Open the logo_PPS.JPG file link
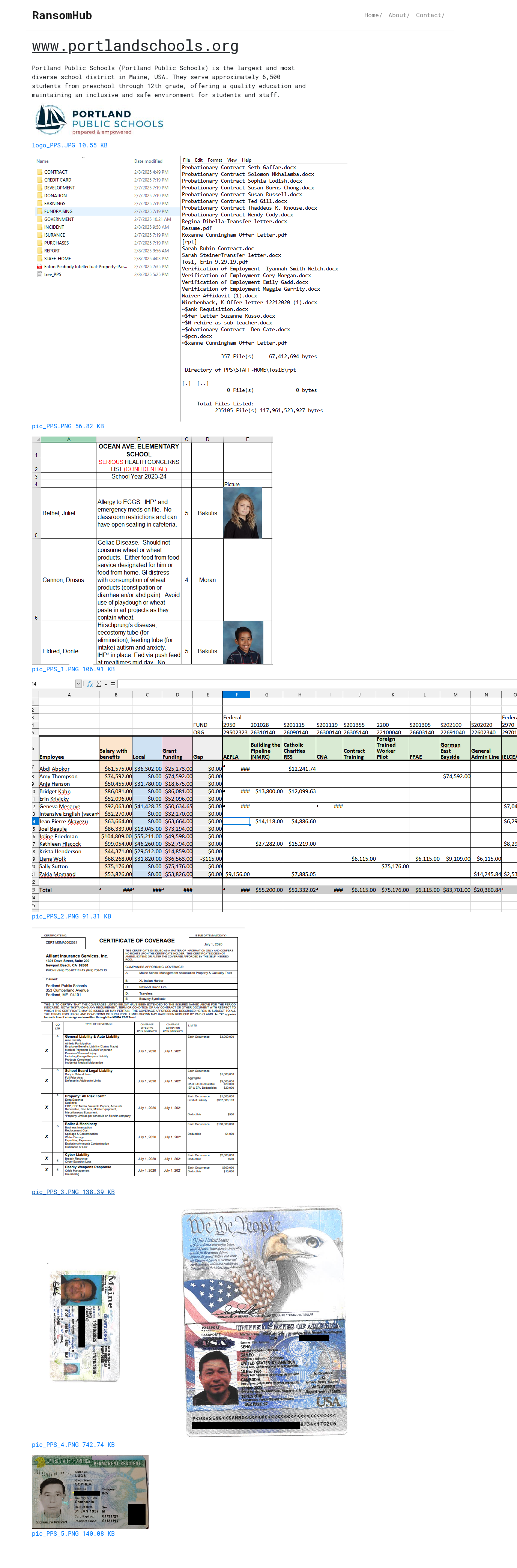 [x=69, y=146]
